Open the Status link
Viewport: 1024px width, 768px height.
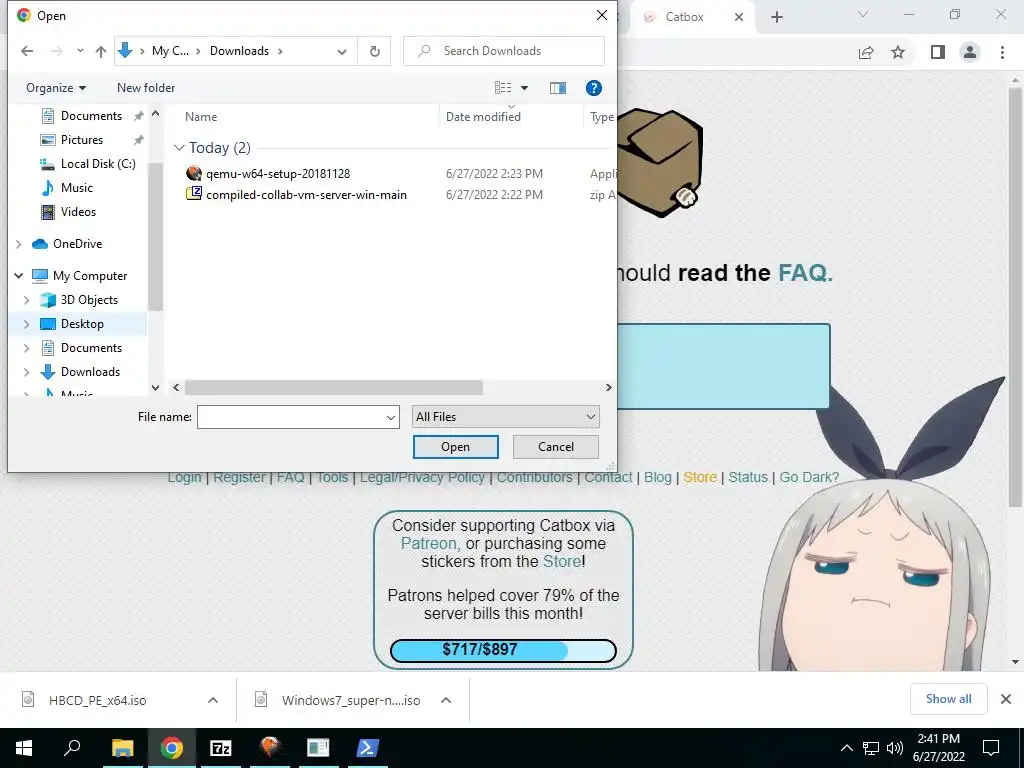coord(748,477)
